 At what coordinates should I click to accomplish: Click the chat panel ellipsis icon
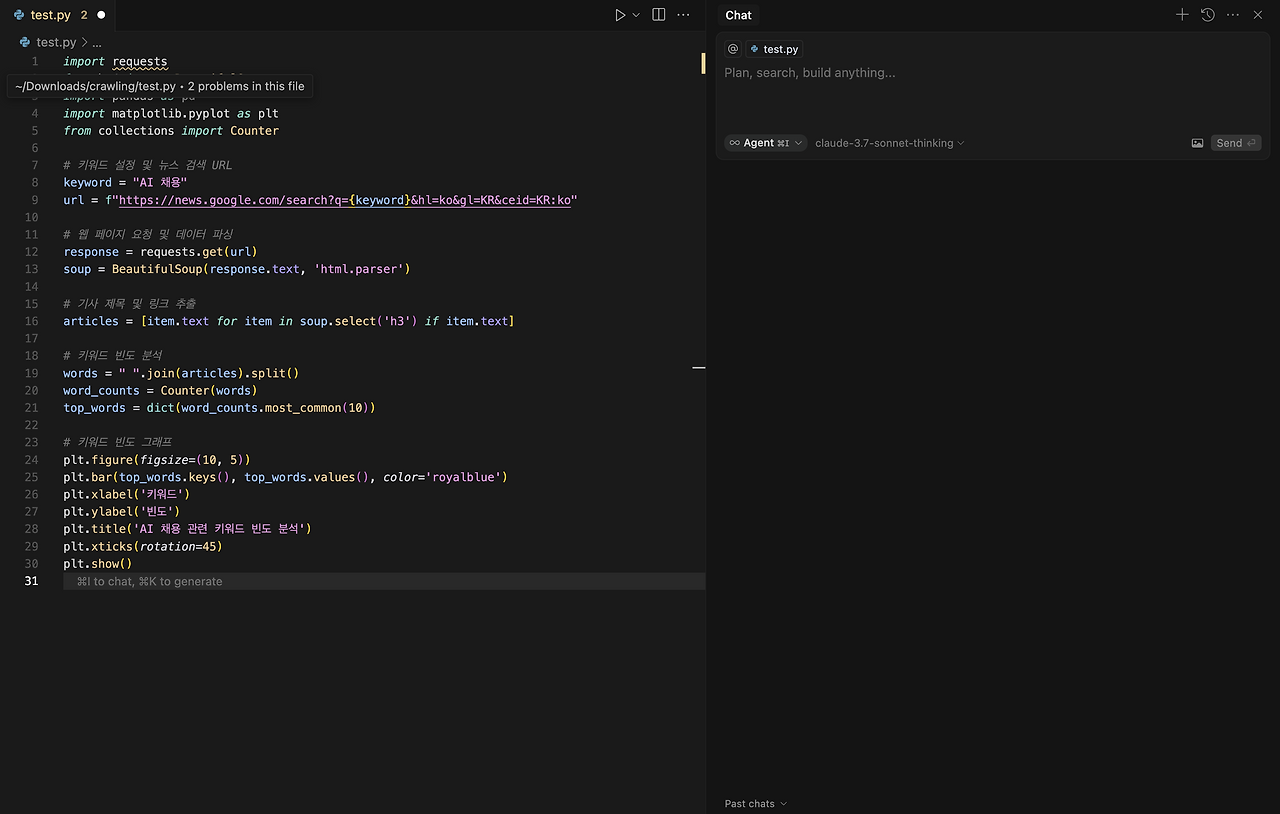[1232, 14]
